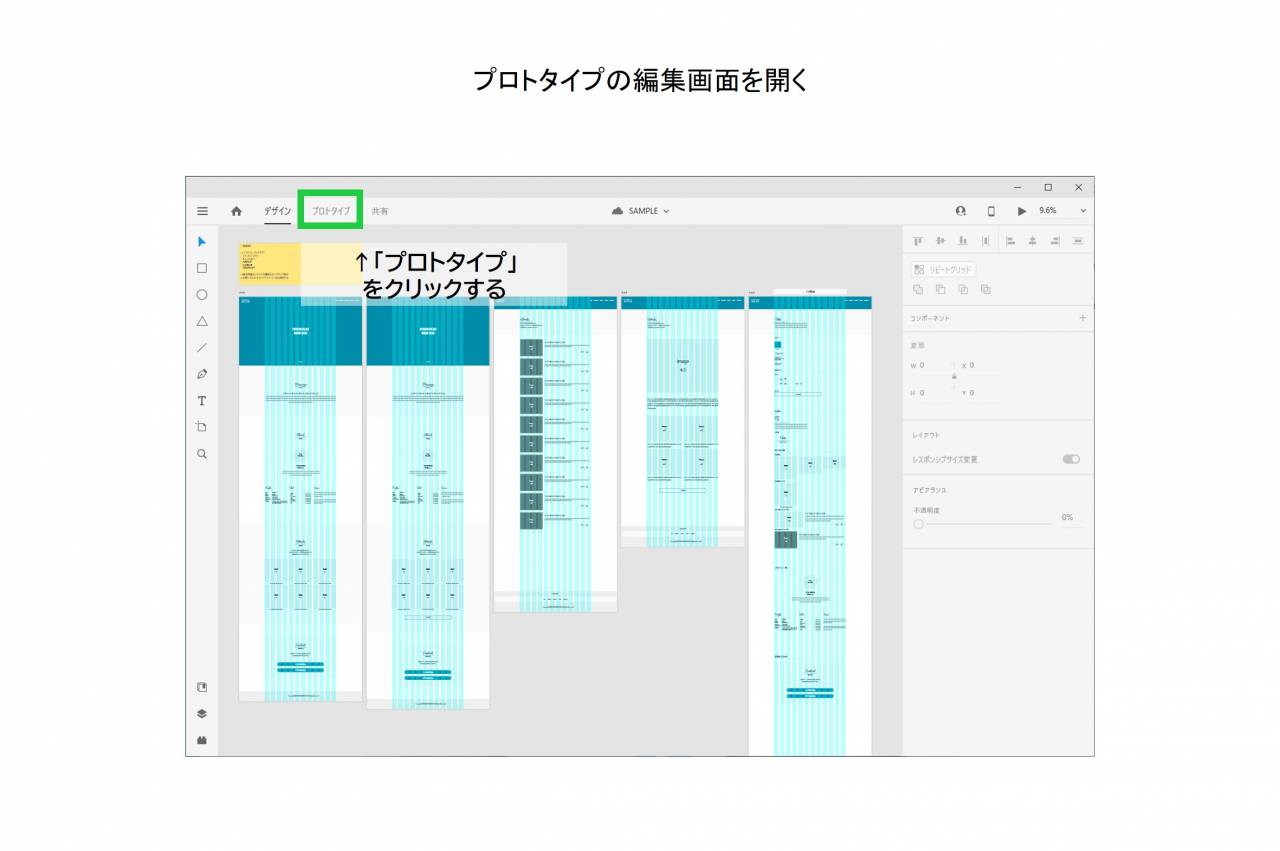
Task: Open the hamburger main menu
Action: tap(202, 211)
